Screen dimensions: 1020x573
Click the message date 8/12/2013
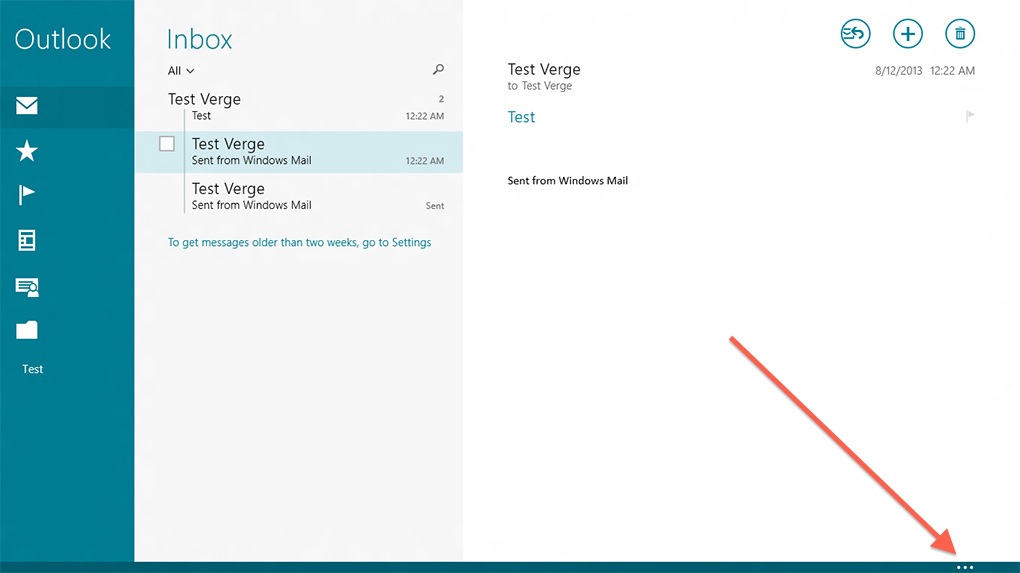coord(898,71)
